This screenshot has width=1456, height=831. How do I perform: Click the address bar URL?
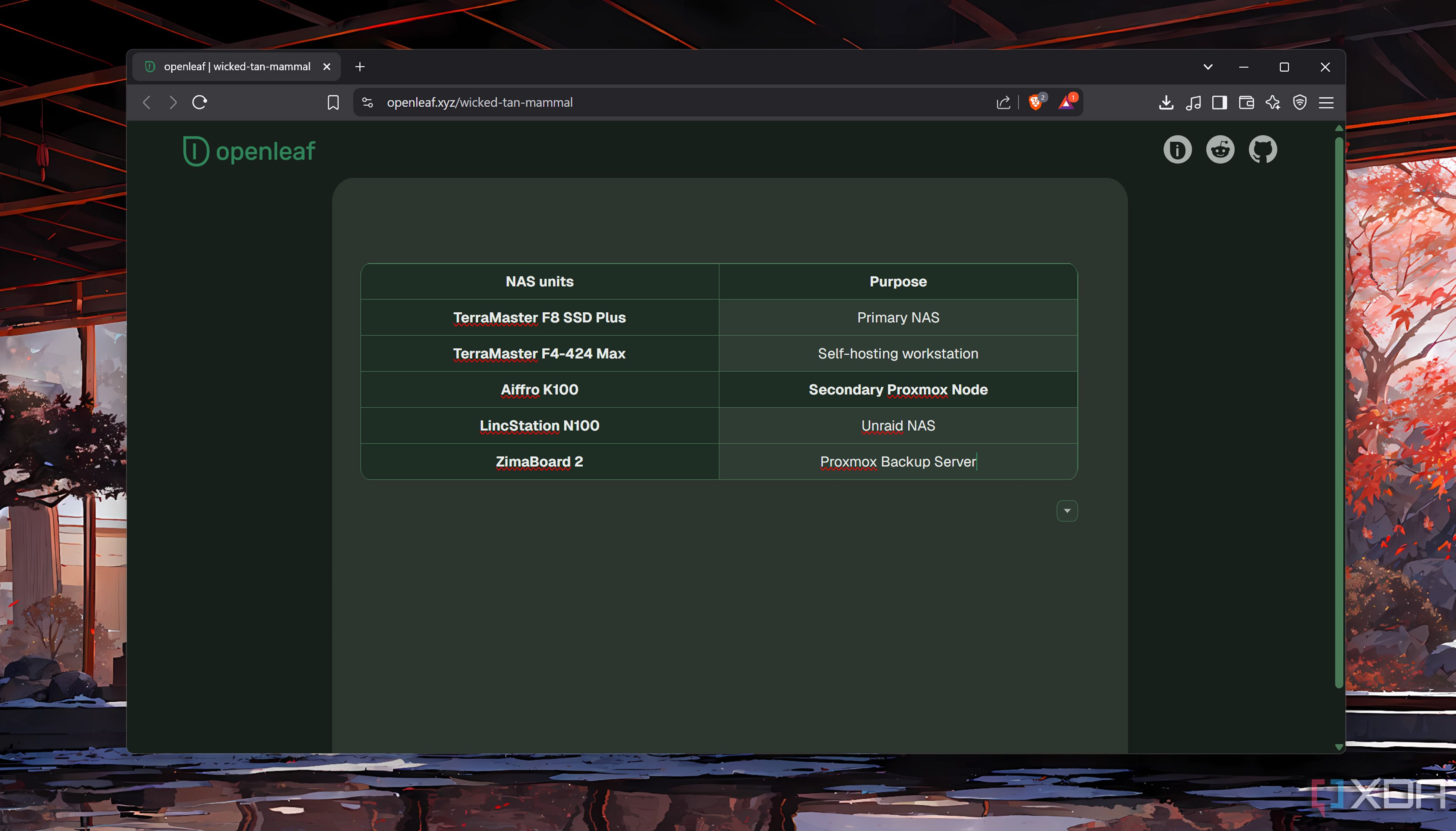480,103
